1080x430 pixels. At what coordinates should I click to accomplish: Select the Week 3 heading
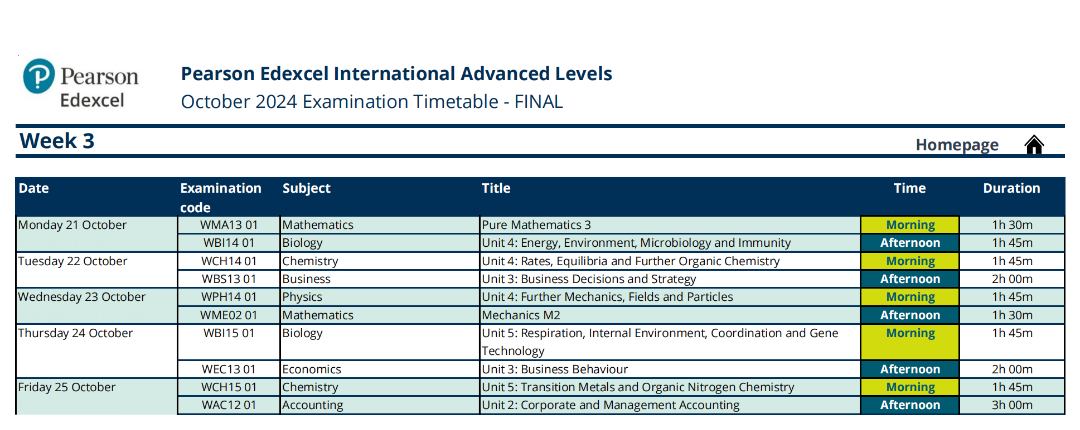pos(57,141)
